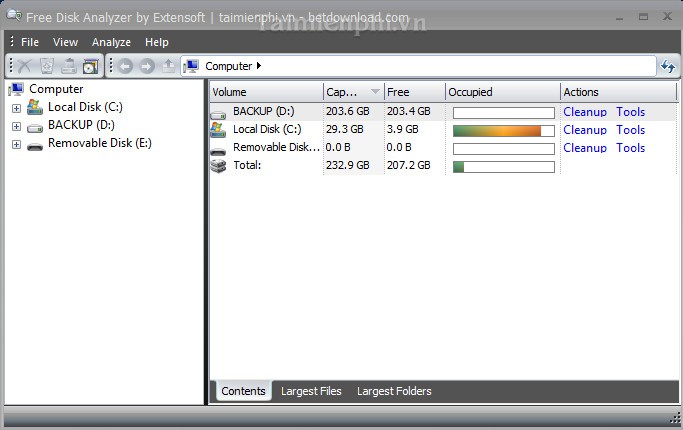Click the resize grip in the status bar

point(674,419)
